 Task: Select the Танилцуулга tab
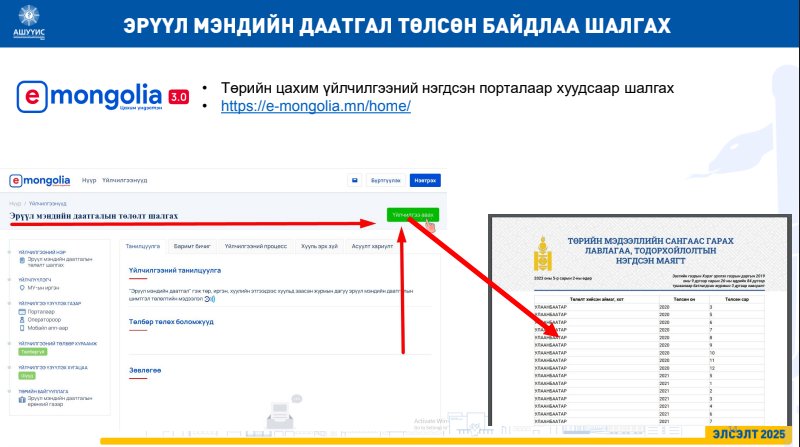point(143,244)
